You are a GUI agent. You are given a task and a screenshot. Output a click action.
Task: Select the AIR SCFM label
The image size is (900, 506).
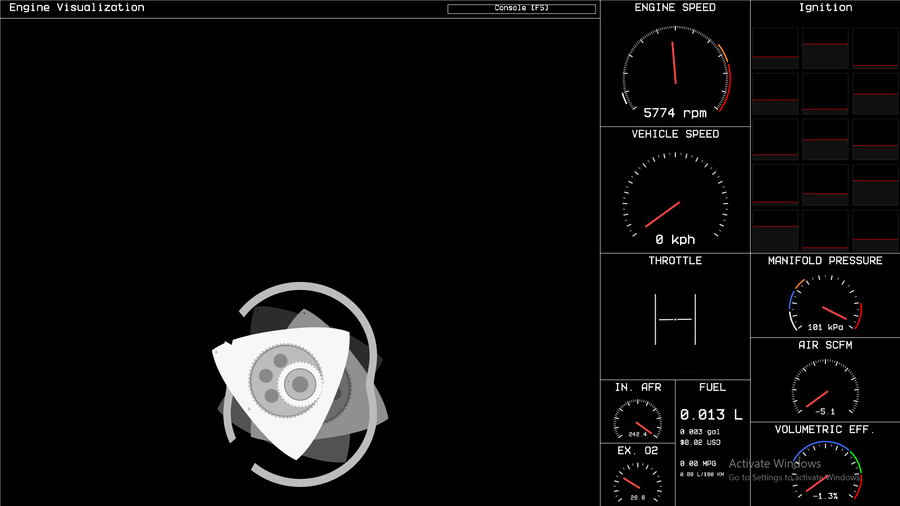click(825, 345)
